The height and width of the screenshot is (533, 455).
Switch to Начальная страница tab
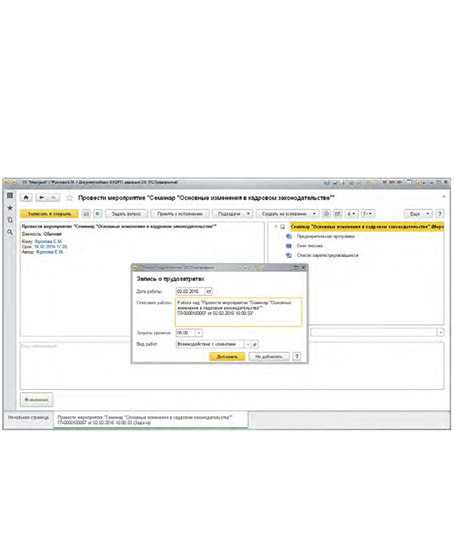29,417
